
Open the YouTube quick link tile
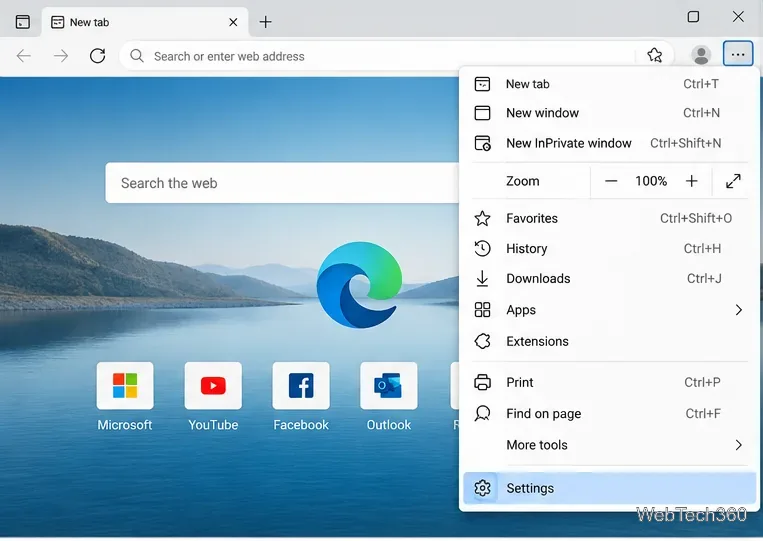[213, 385]
